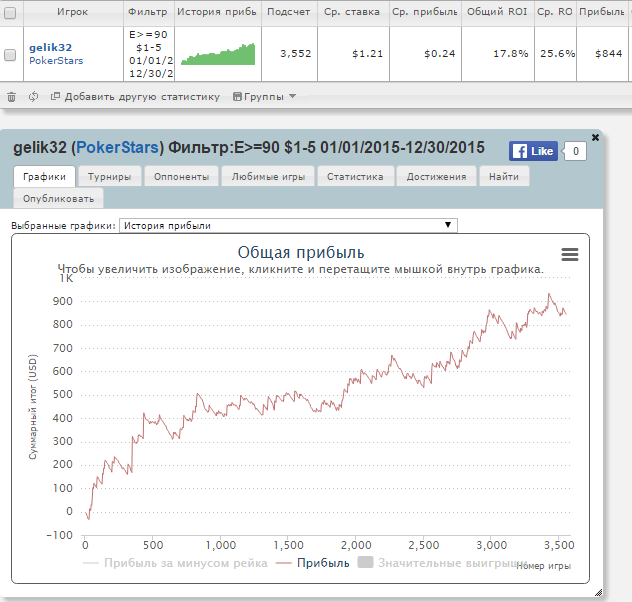Select the Статистика tab

pos(355,176)
